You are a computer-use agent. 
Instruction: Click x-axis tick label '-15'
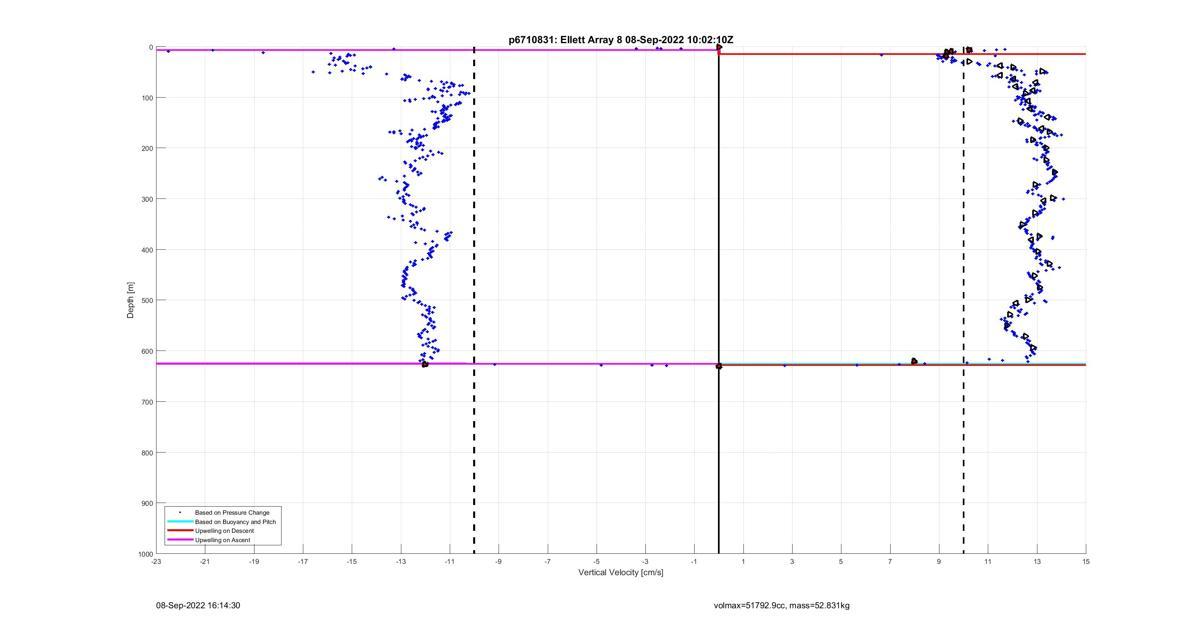[x=352, y=561]
